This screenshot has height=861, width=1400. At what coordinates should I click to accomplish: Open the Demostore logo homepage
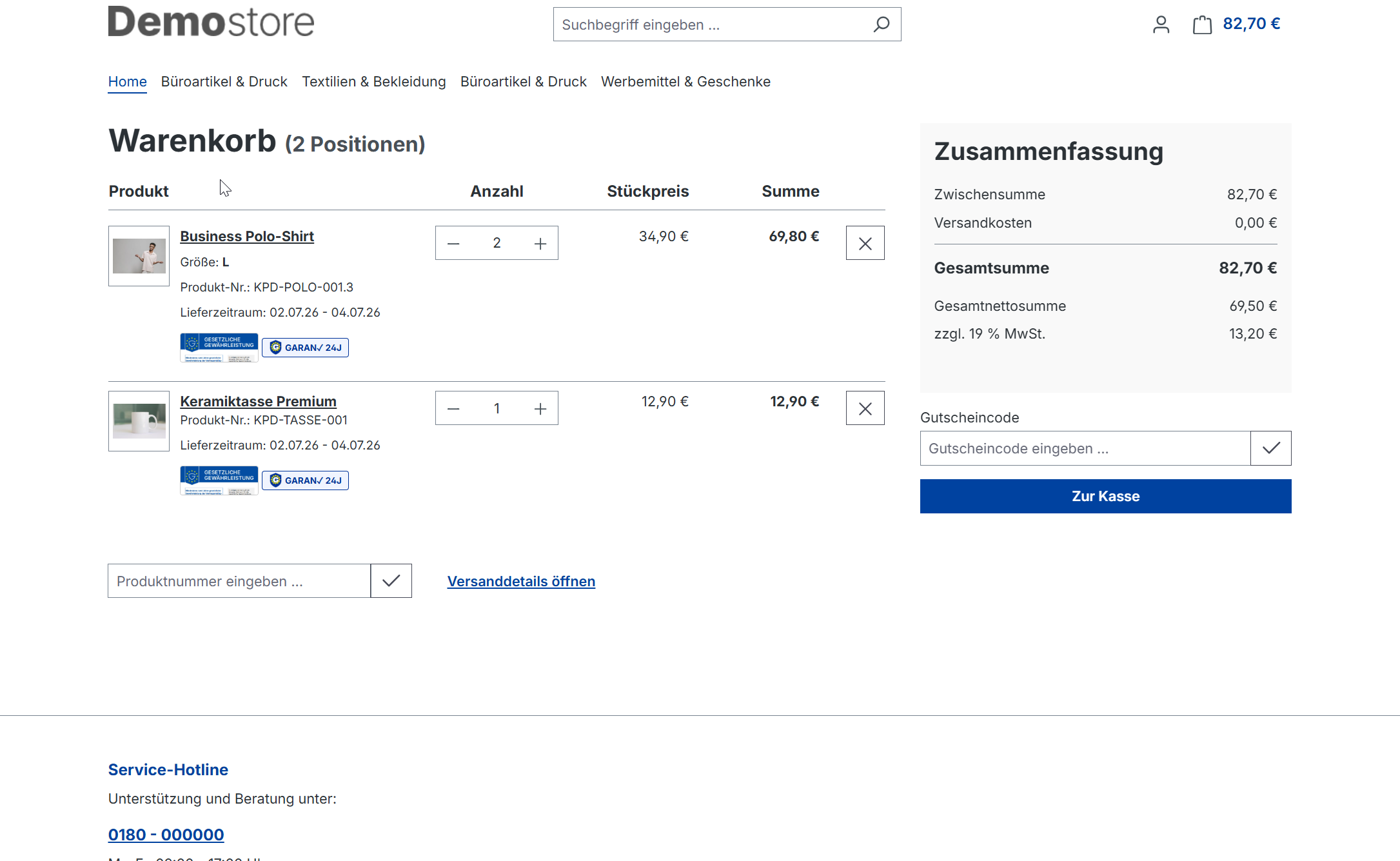(211, 21)
